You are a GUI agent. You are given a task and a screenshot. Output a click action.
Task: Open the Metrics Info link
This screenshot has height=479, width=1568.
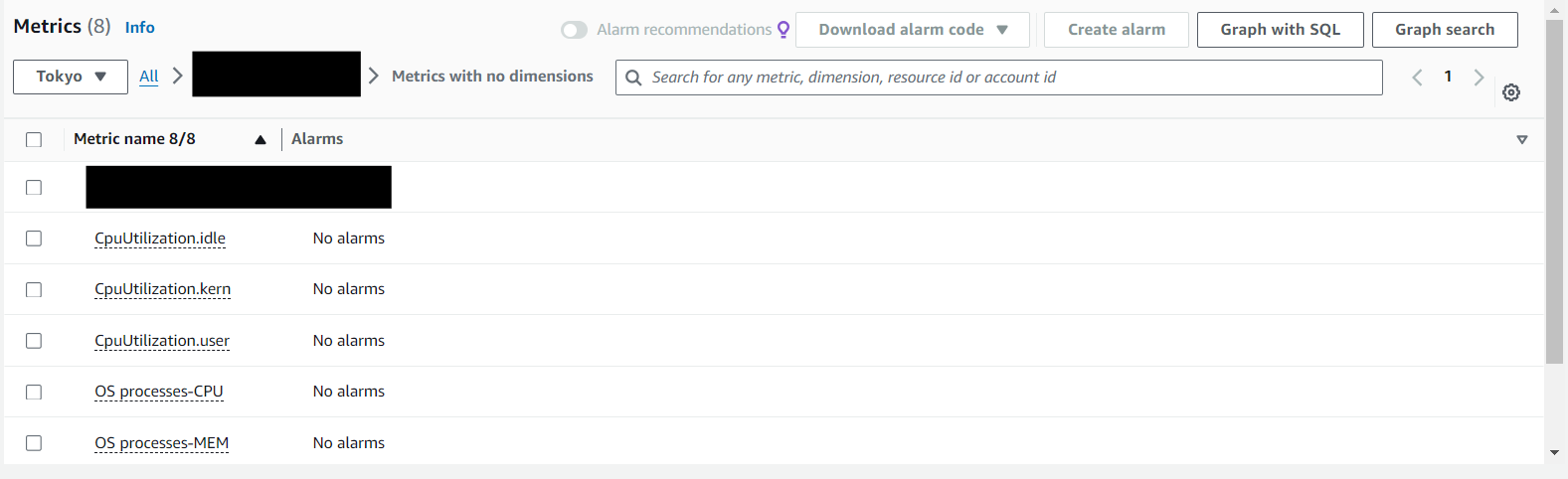(139, 28)
